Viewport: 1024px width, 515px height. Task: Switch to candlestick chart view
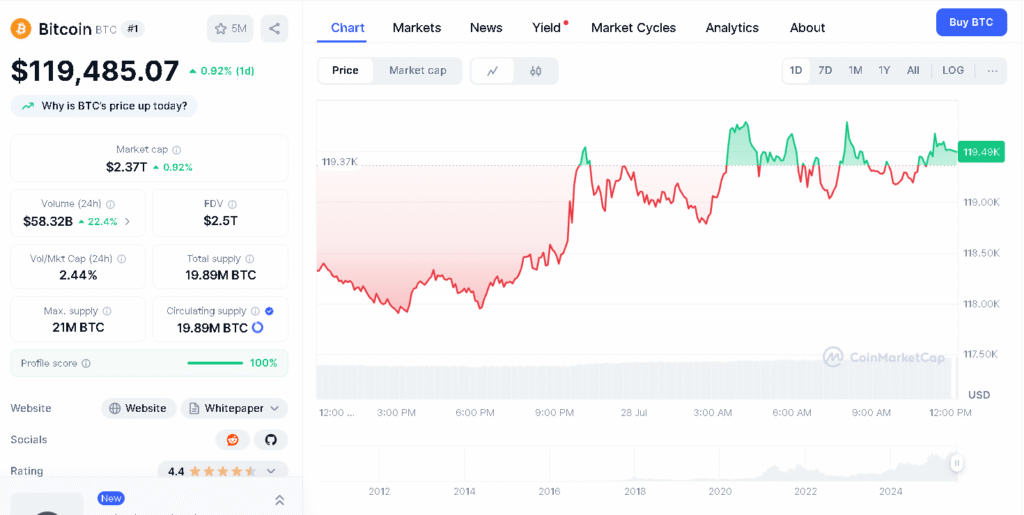(x=536, y=71)
